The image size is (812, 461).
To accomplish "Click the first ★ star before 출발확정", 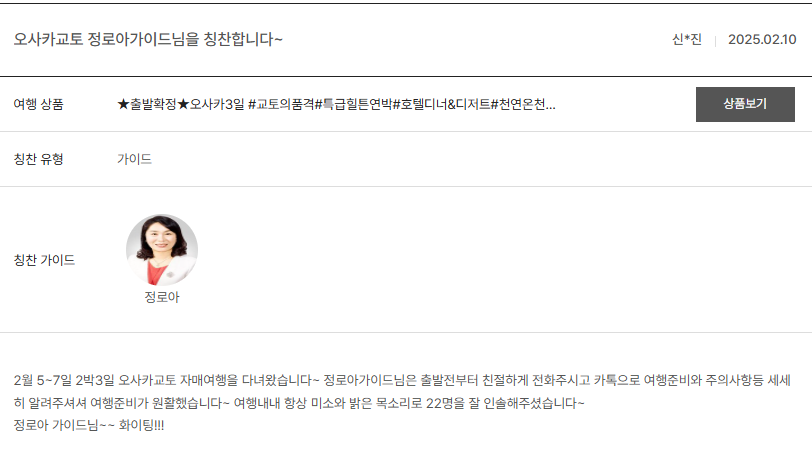I will click(x=123, y=104).
